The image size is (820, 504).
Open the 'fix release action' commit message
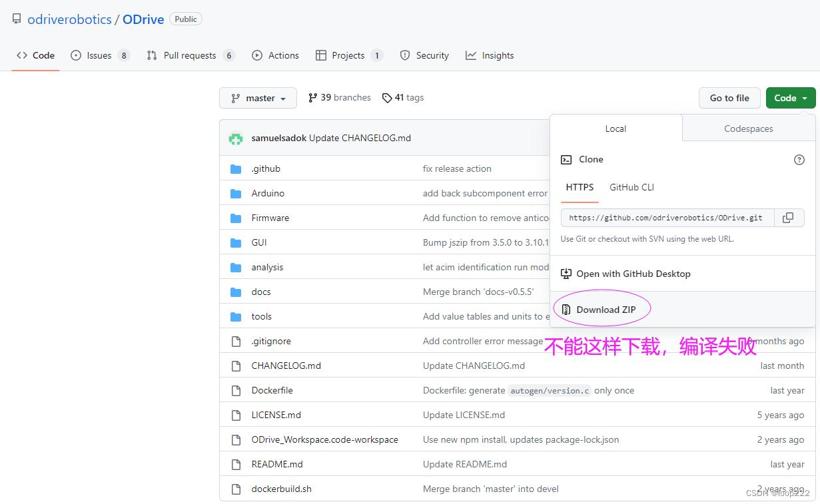click(x=457, y=169)
